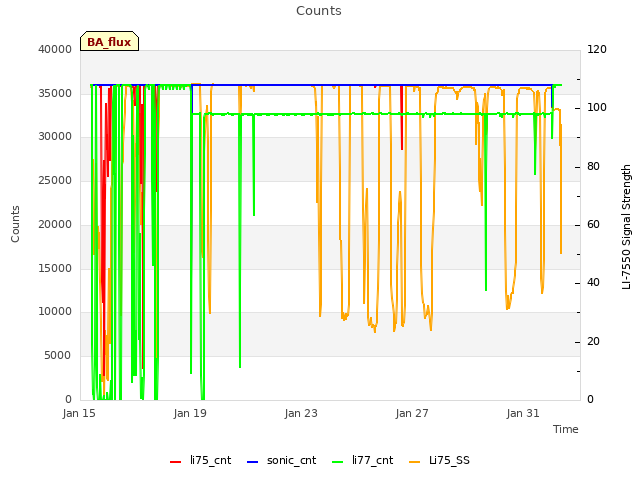Image resolution: width=640 pixels, height=480 pixels.
Task: Click the 'Jan 23' x-axis tick label
Action: pos(301,413)
